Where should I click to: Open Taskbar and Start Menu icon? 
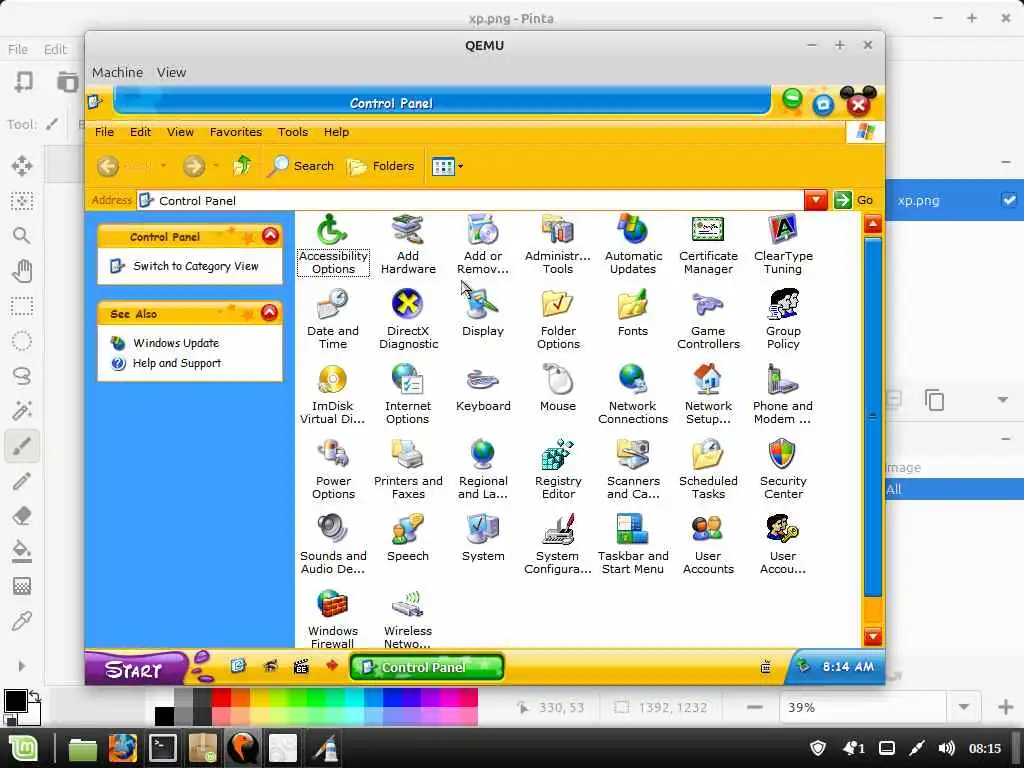point(633,545)
